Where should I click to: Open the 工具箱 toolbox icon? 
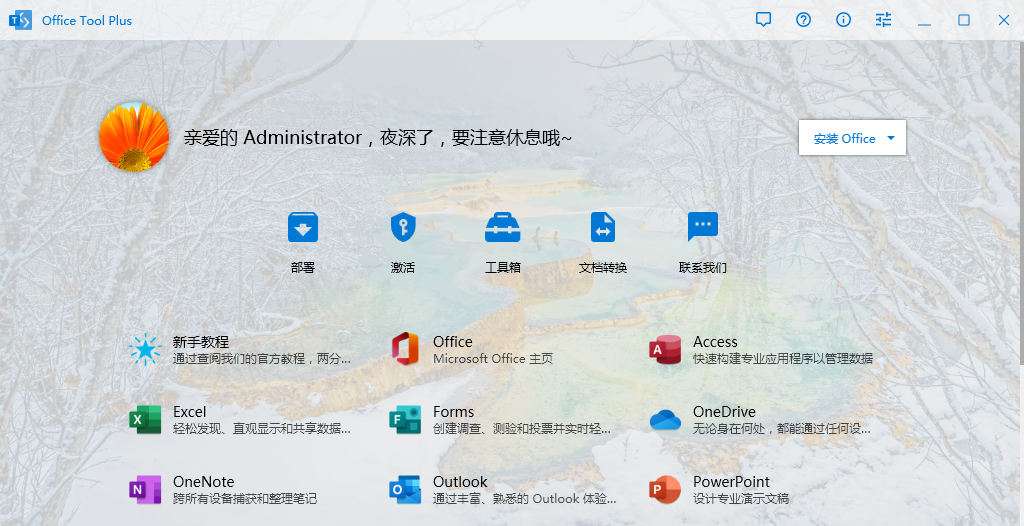[503, 227]
